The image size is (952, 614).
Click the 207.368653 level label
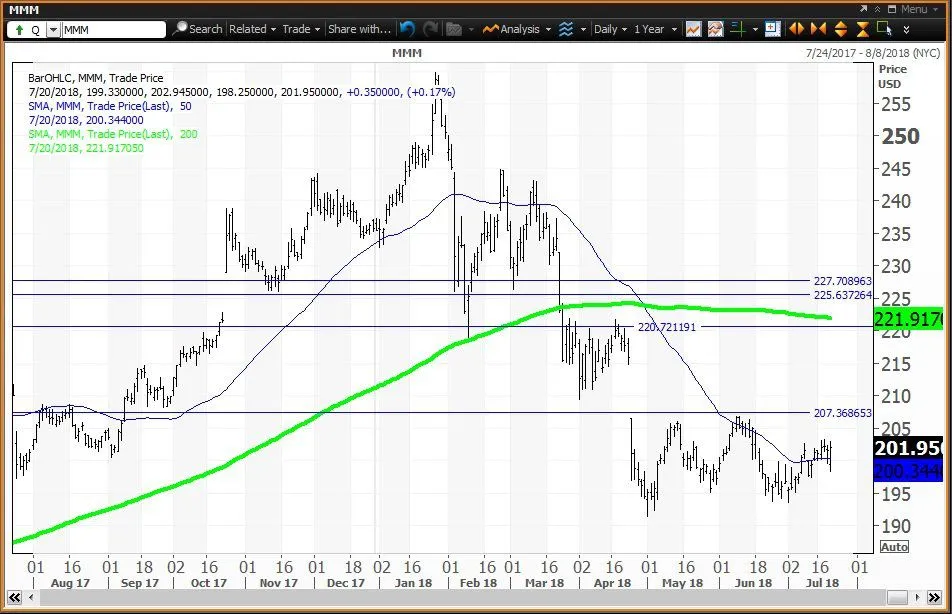click(x=842, y=413)
